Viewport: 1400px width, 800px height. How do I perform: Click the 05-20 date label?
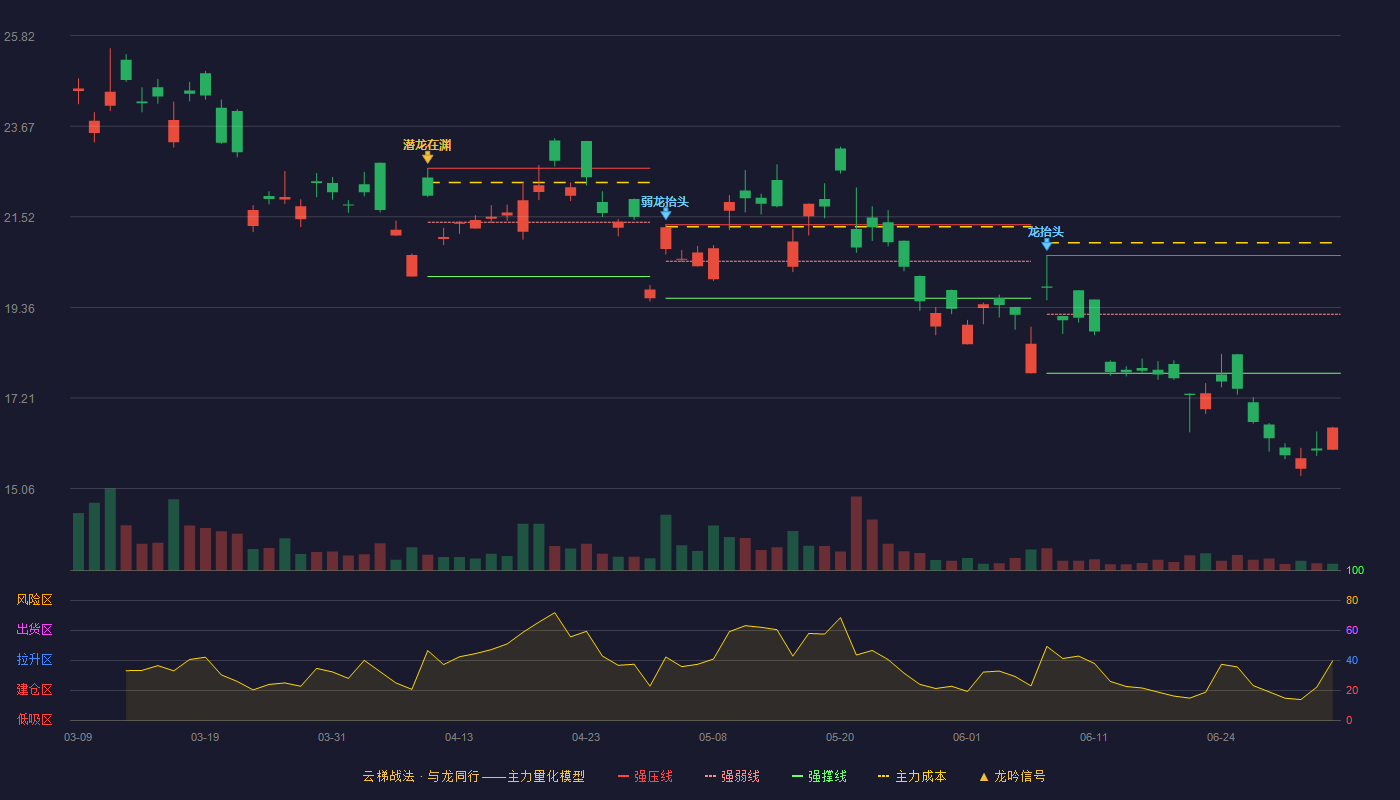point(840,737)
